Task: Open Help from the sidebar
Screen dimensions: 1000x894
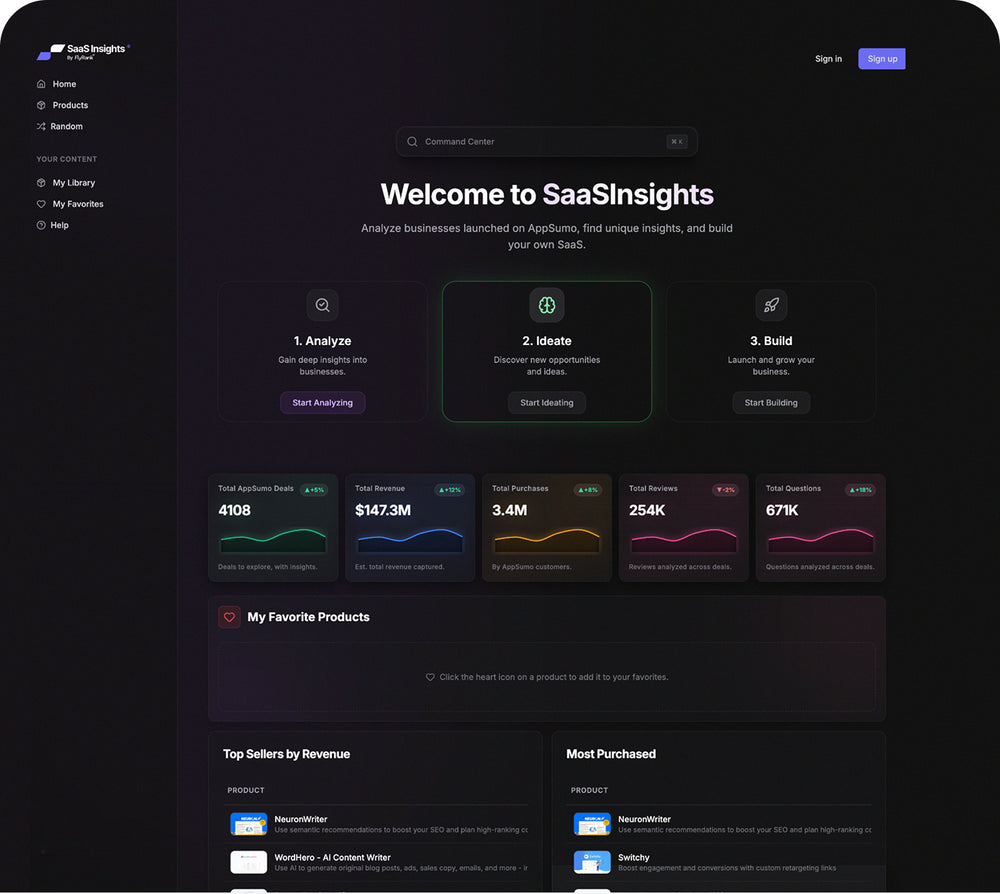Action: [x=60, y=225]
